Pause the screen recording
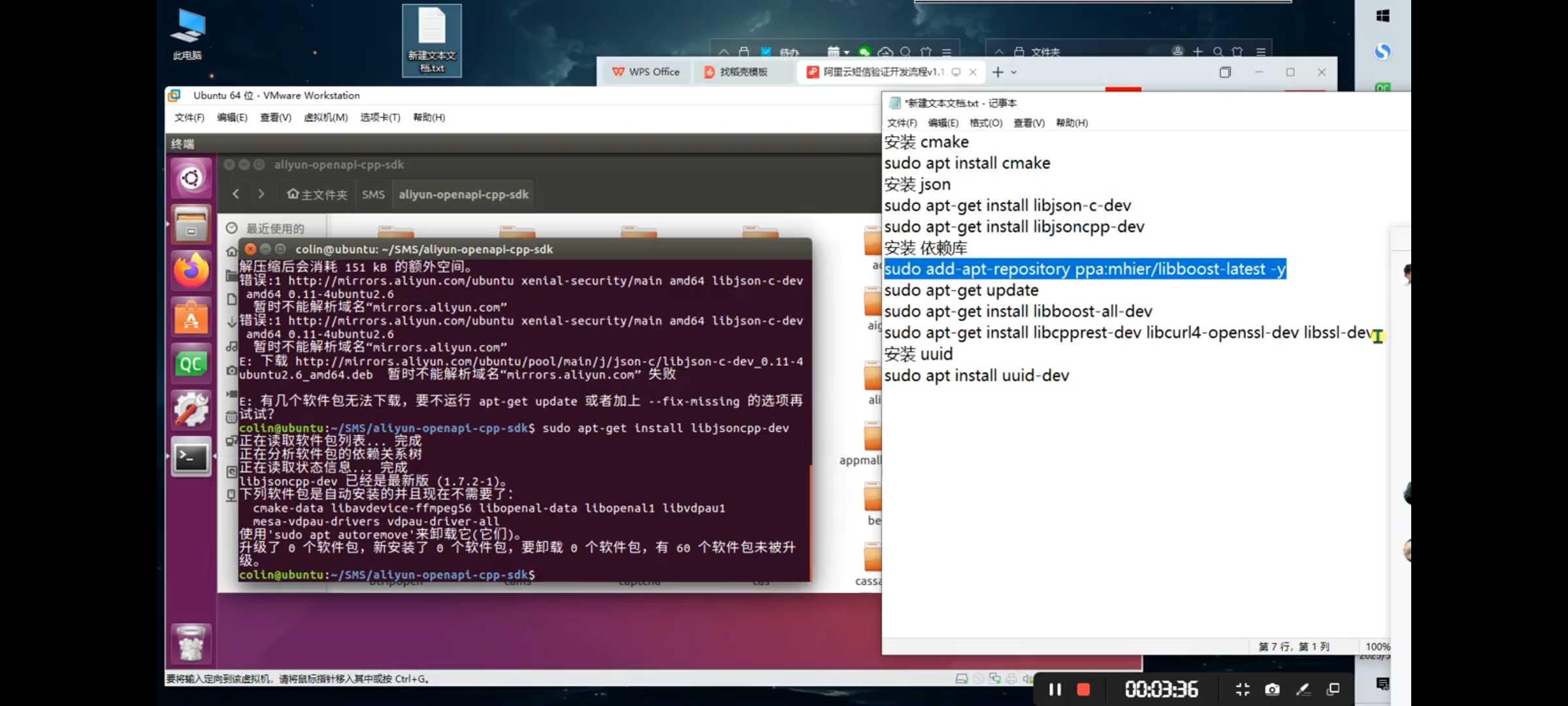 1054,689
